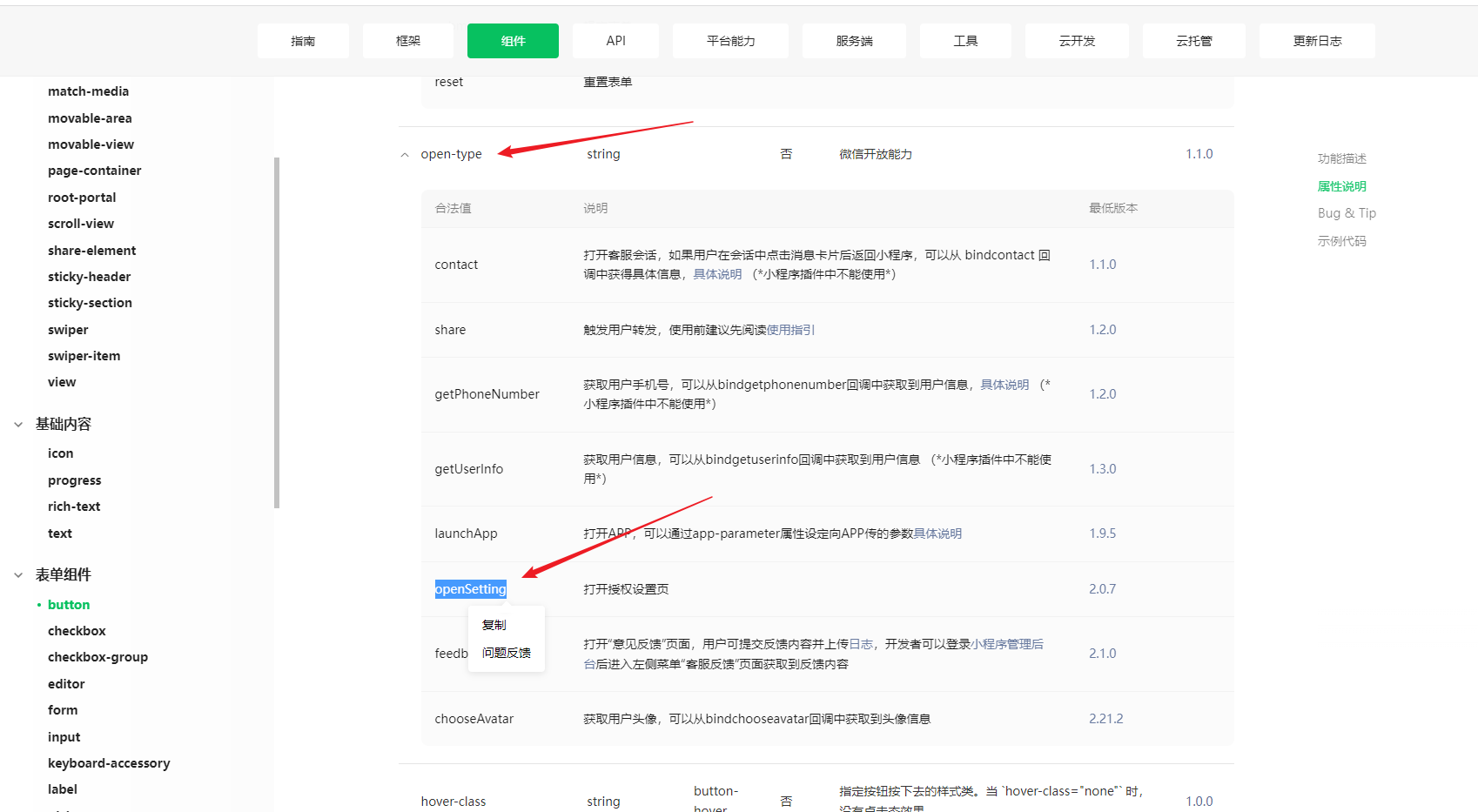Open the 框架 top navigation tab
This screenshot has height=812, width=1478.
point(408,41)
